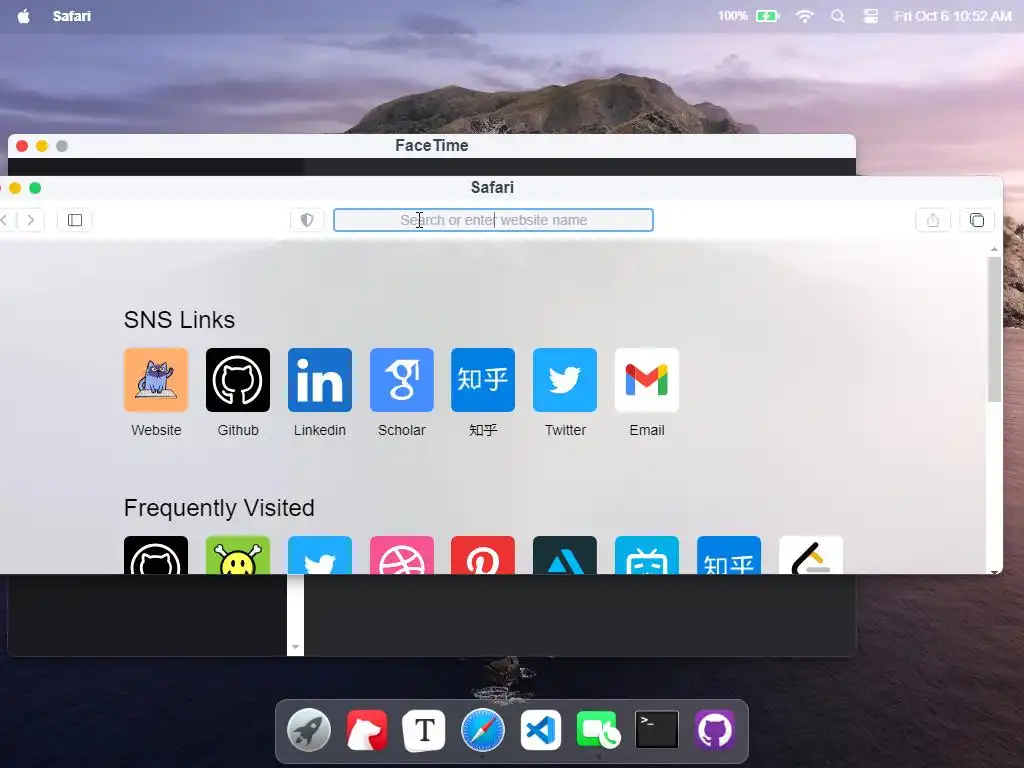Open the white pencil-logo tile
This screenshot has height=768, width=1024.
pyautogui.click(x=811, y=555)
